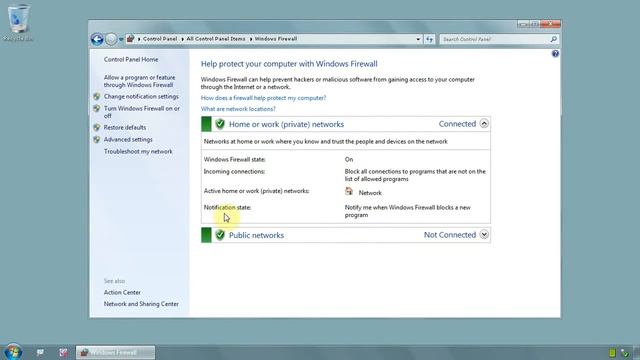Click the pinned pink taskbar icon
The height and width of the screenshot is (360, 640).
[63, 352]
